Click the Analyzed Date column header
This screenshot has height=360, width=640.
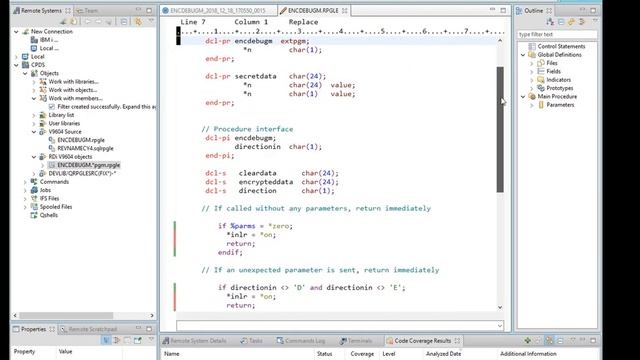point(443,354)
